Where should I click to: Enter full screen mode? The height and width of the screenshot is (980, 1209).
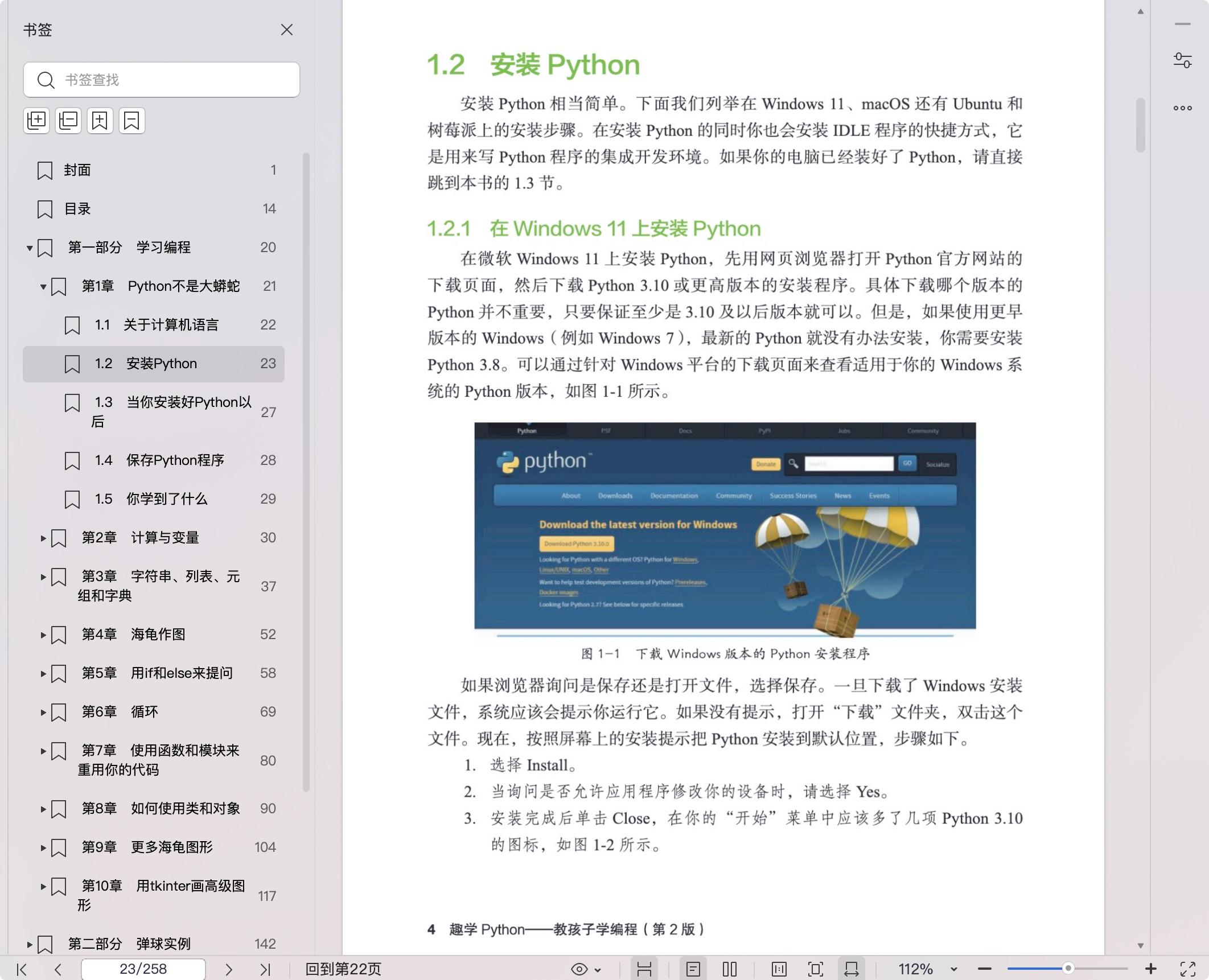pos(1188,969)
